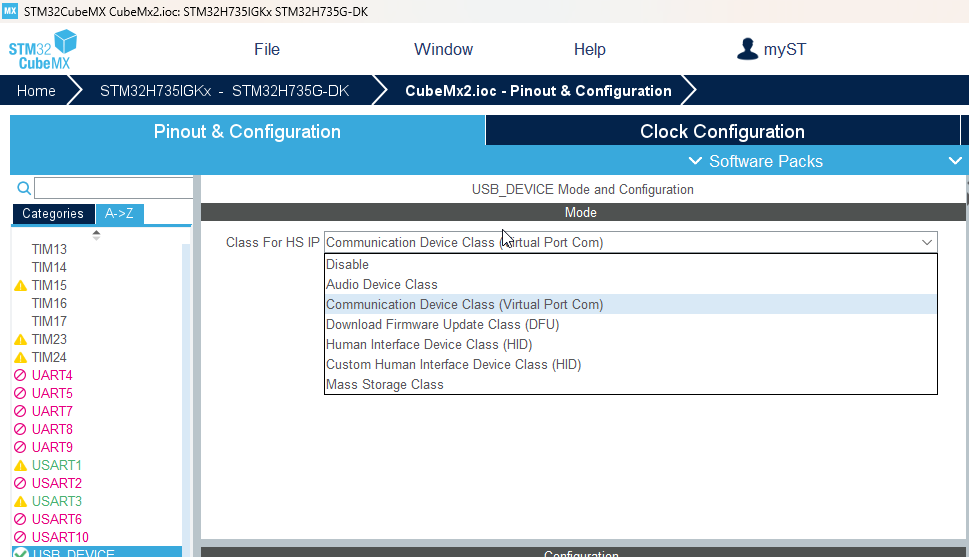Choose Communication Device Class (Virtual Port Com) option

click(x=630, y=304)
